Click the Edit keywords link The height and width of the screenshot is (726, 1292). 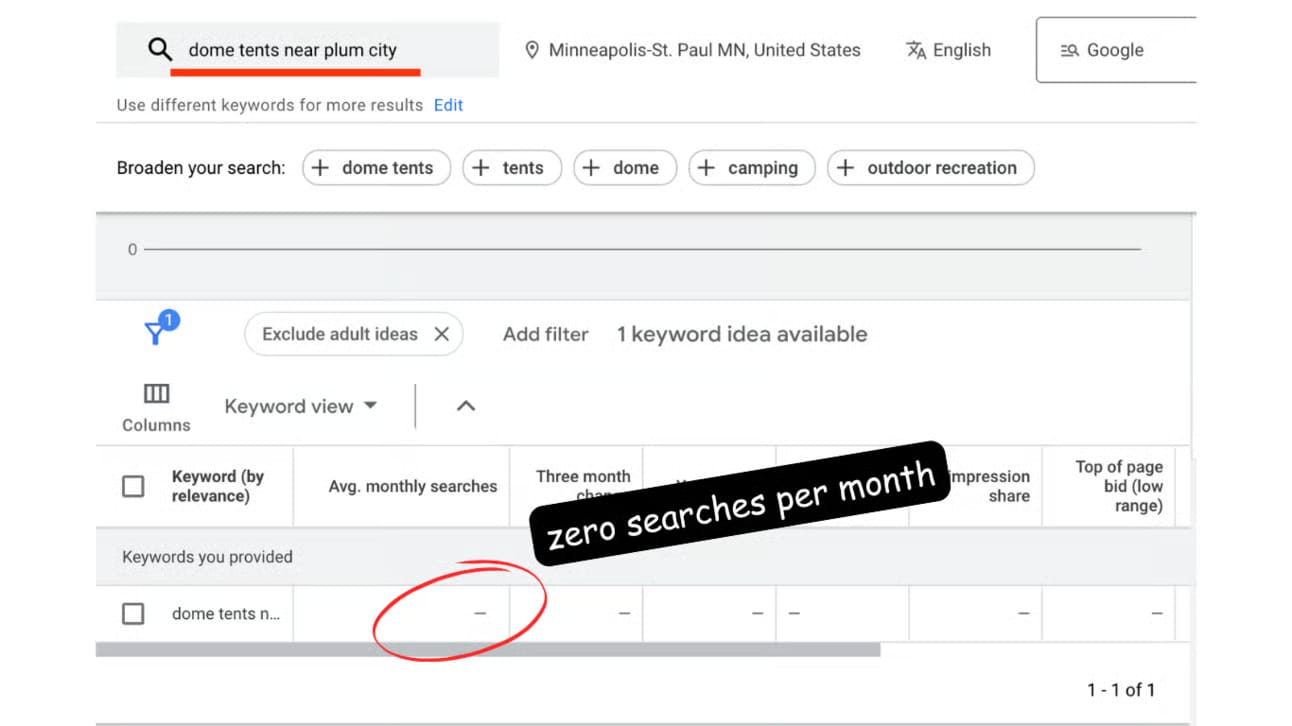[x=448, y=105]
